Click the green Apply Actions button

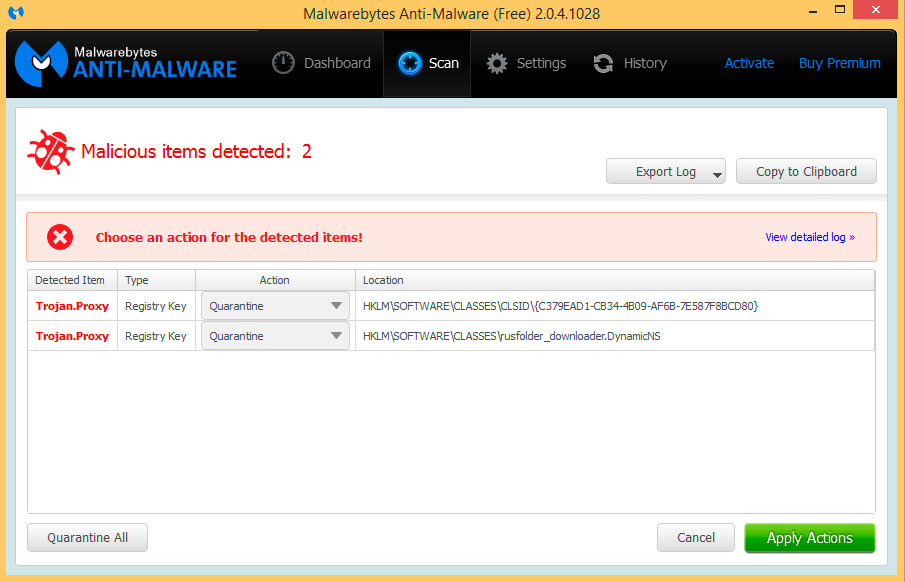[810, 538]
